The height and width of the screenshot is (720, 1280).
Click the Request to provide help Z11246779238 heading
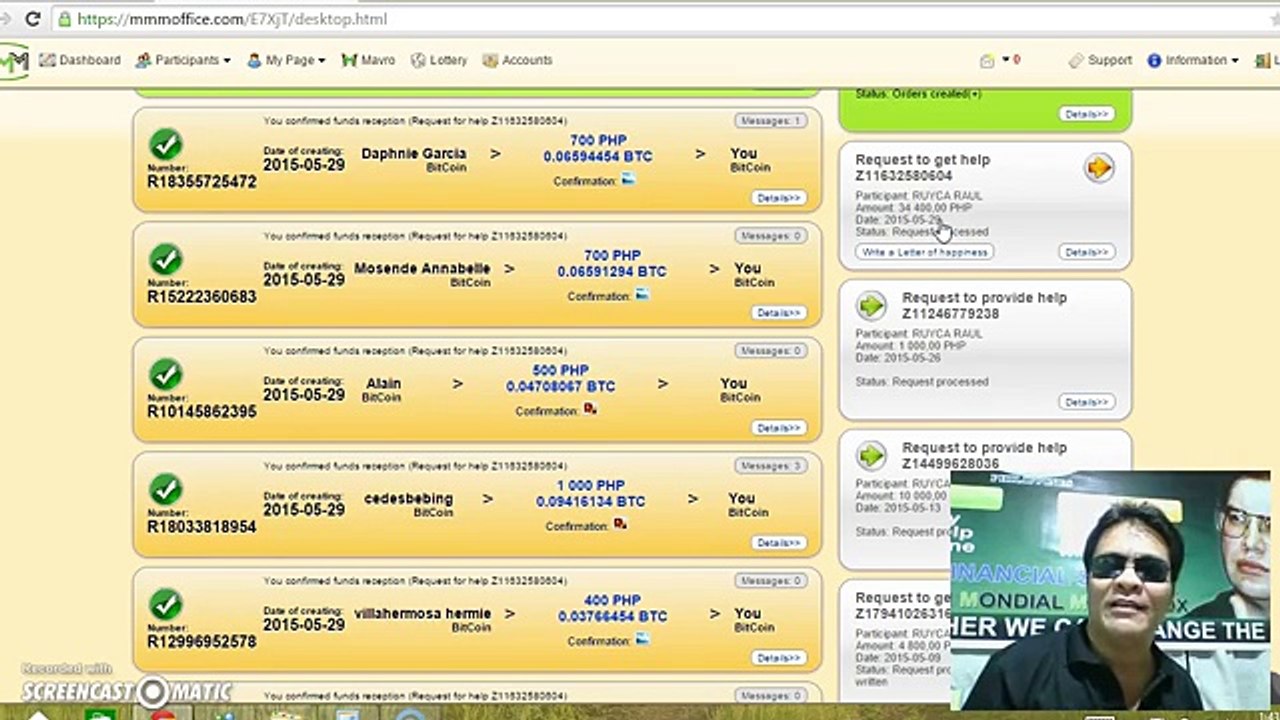pyautogui.click(x=984, y=306)
